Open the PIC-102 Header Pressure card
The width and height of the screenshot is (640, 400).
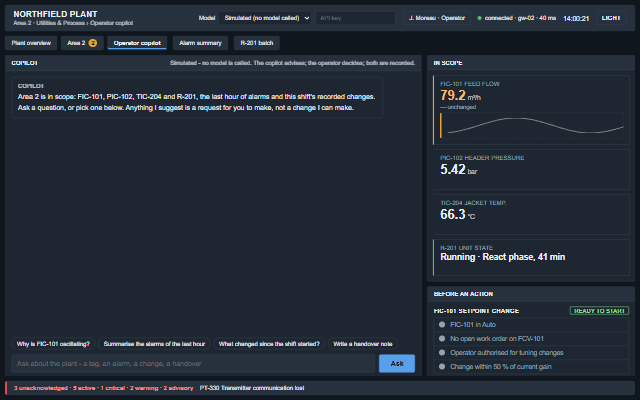point(531,169)
